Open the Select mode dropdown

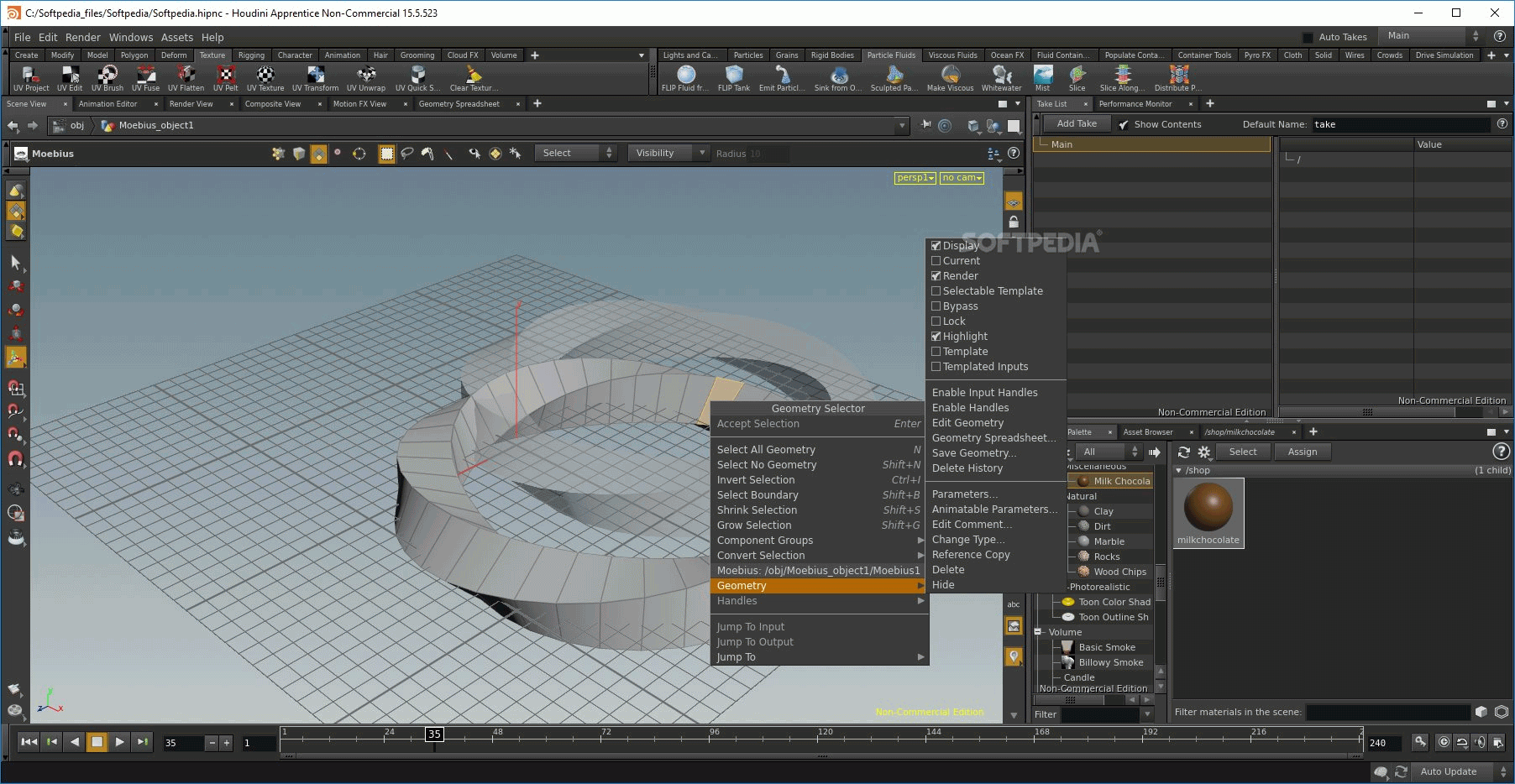[576, 153]
